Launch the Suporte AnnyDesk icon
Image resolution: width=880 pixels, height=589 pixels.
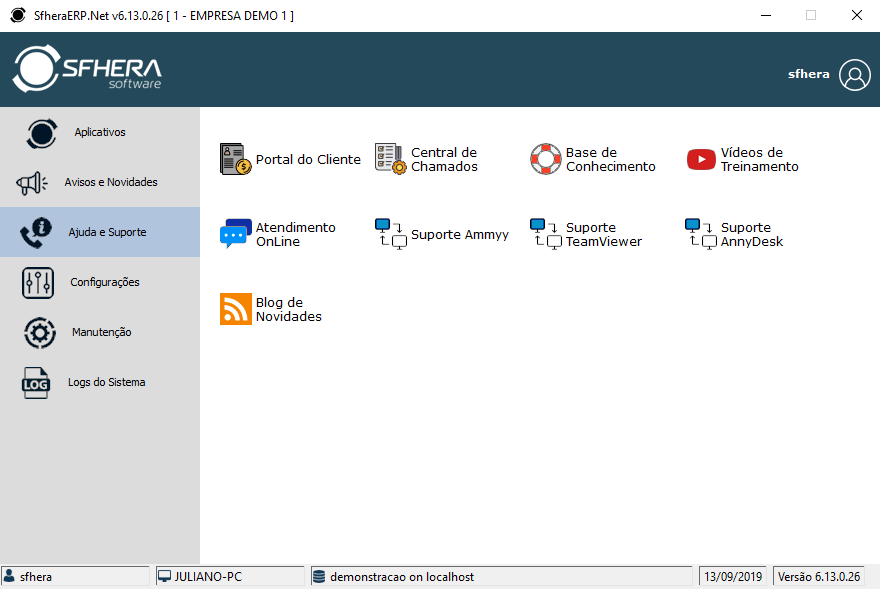(x=701, y=234)
